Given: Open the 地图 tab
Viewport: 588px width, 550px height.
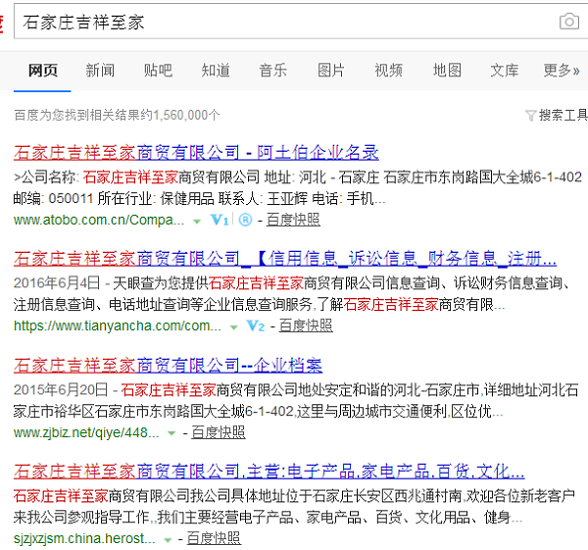Looking at the screenshot, I should [x=447, y=70].
